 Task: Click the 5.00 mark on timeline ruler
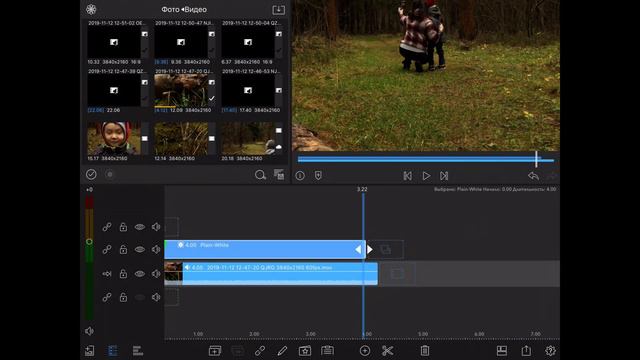423,334
